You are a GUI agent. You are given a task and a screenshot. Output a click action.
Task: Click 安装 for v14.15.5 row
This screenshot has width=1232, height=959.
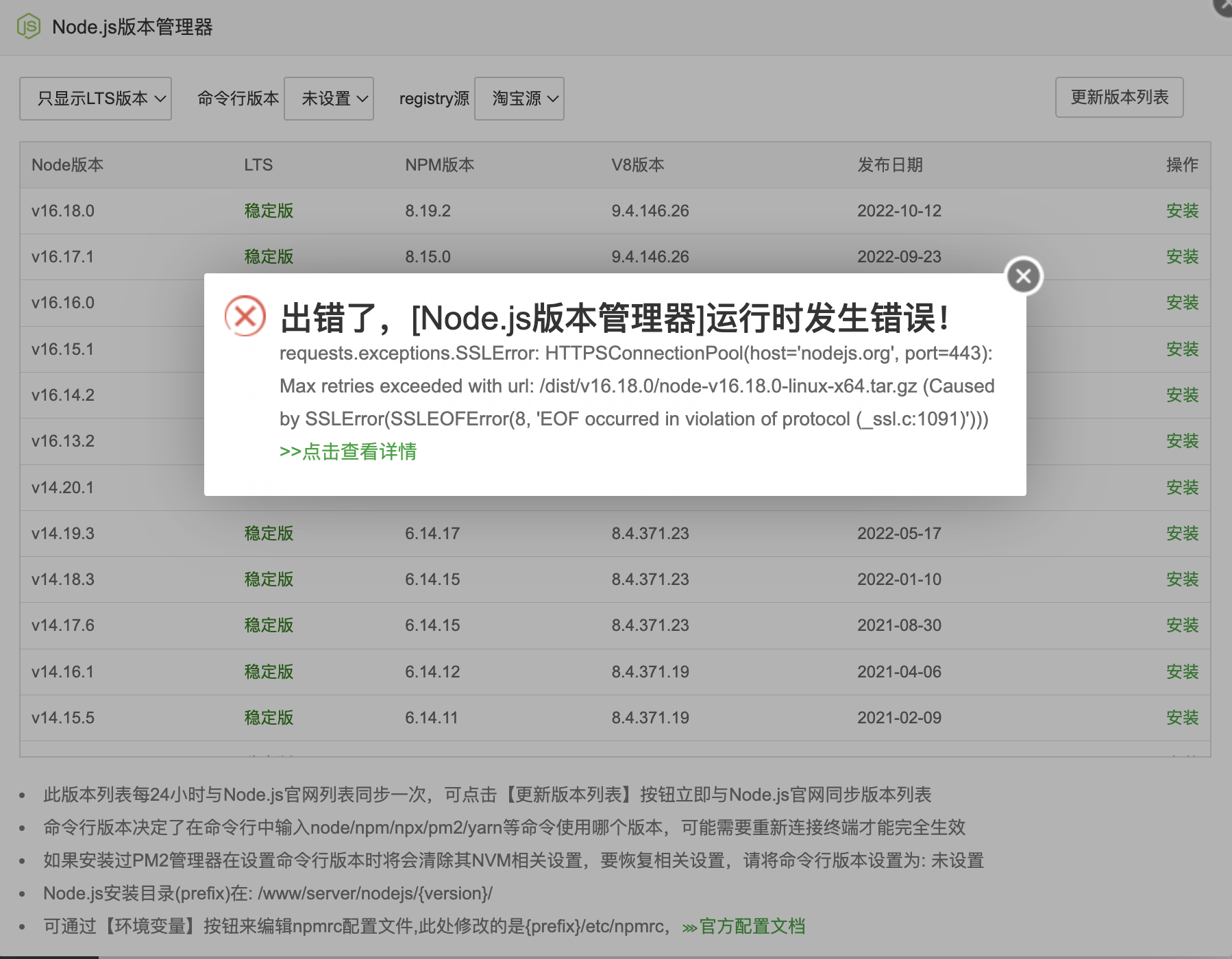[x=1182, y=718]
